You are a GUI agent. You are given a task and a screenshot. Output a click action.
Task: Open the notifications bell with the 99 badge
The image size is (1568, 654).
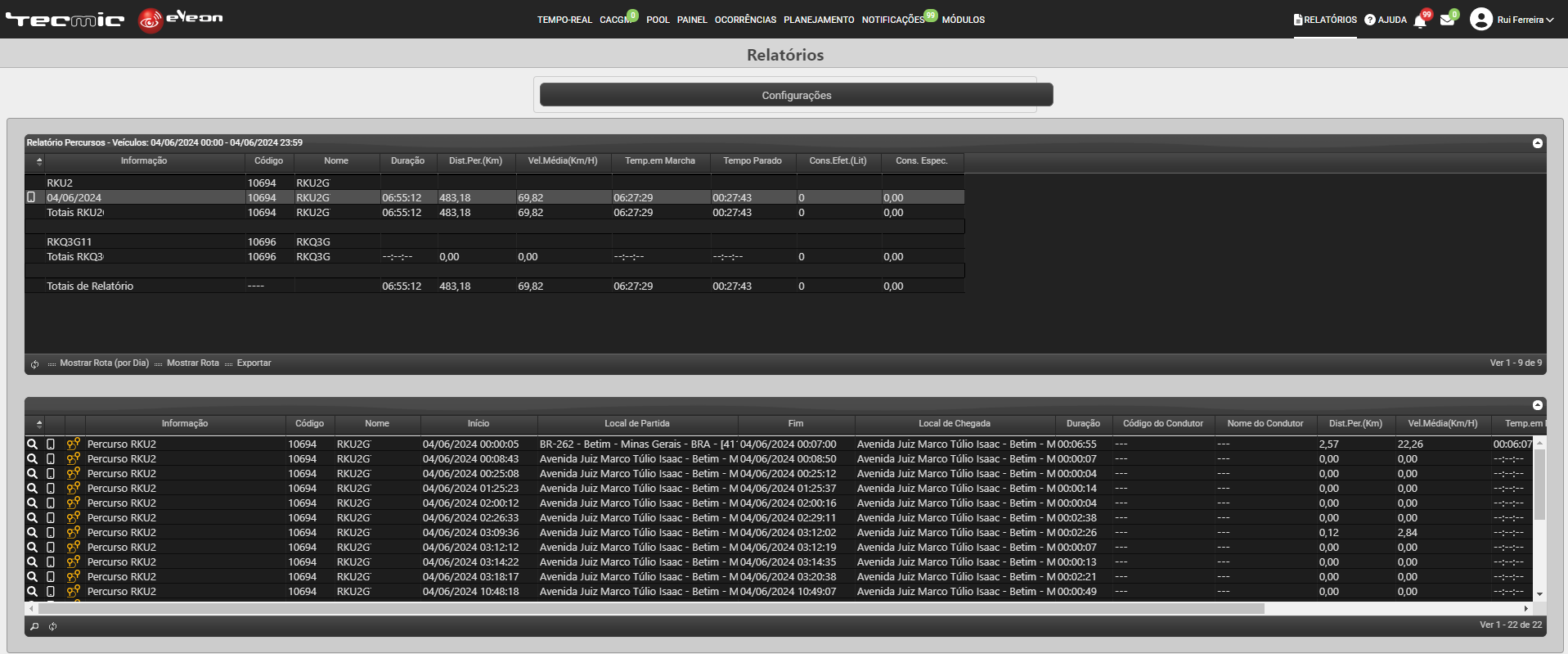pyautogui.click(x=1420, y=20)
